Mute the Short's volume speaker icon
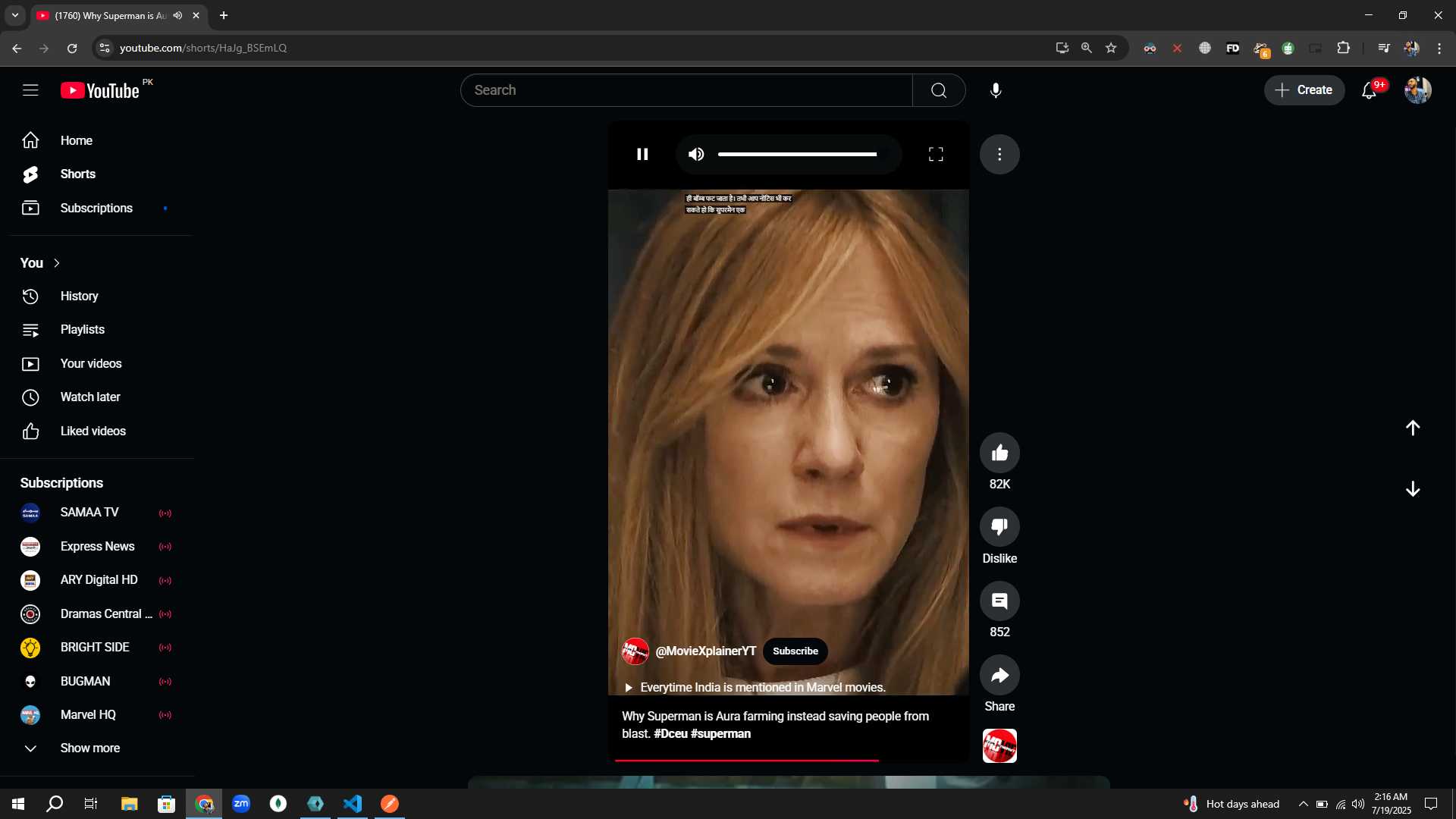 tap(696, 154)
